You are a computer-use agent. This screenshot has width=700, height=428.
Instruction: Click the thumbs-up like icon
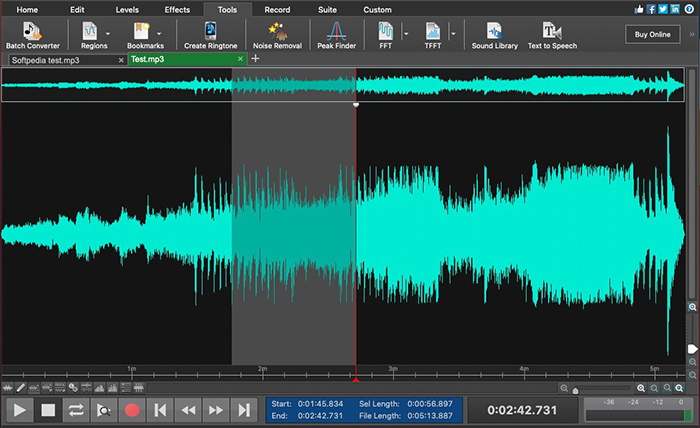[x=639, y=9]
